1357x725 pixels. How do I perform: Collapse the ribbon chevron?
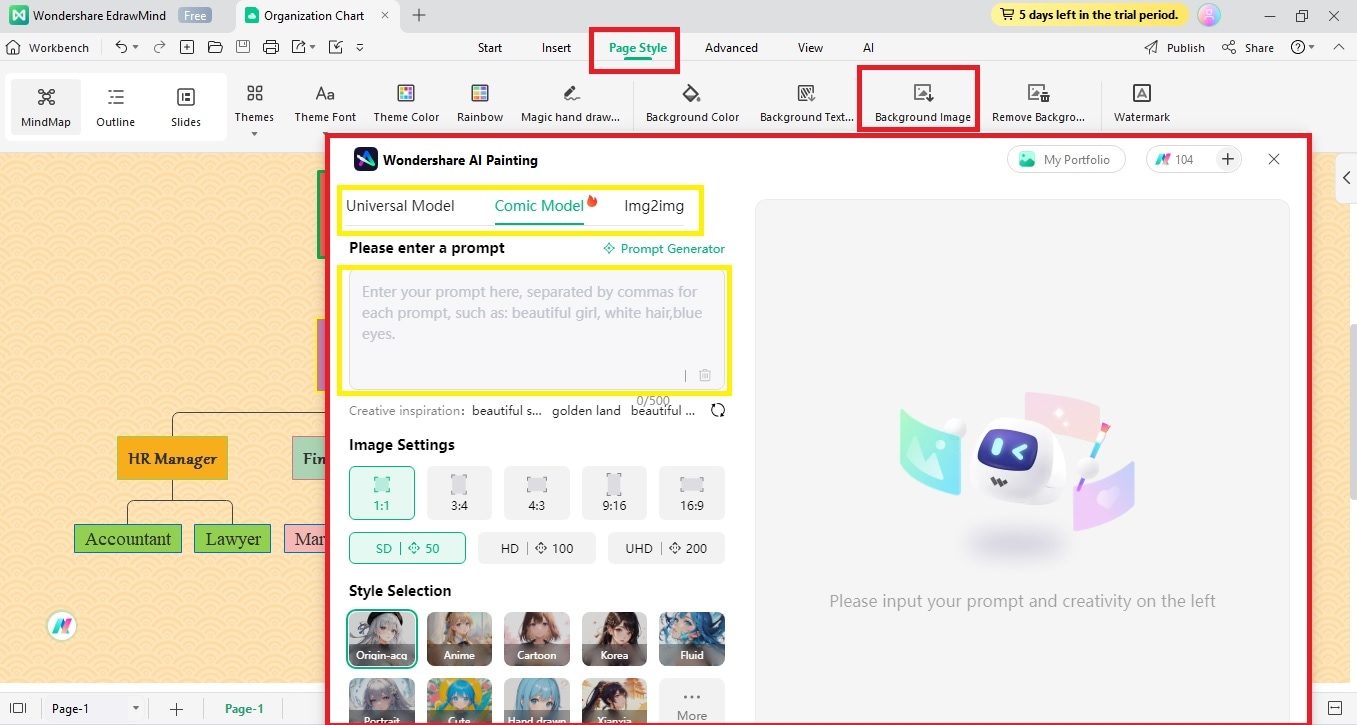click(x=1338, y=48)
